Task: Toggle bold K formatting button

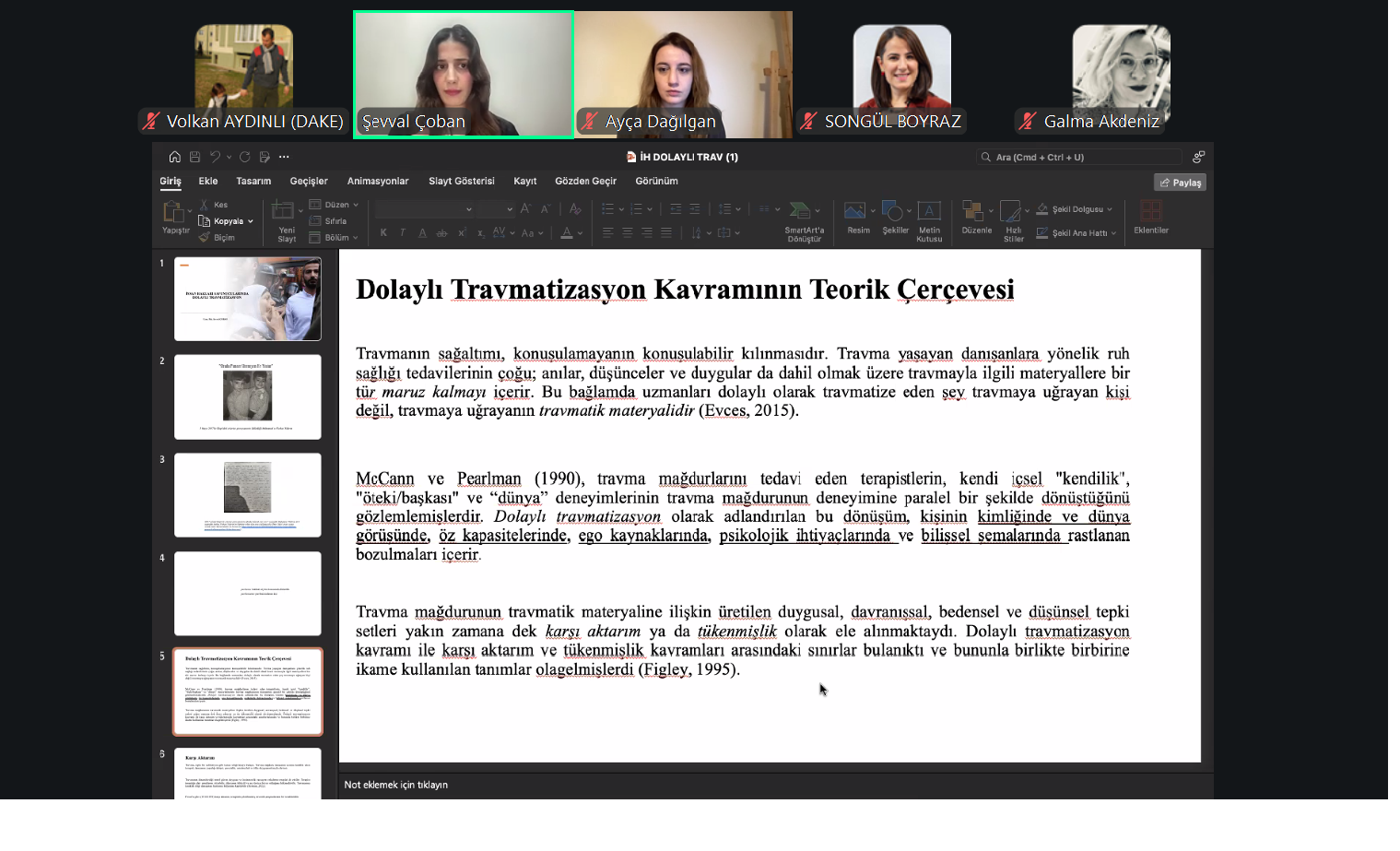Action: pyautogui.click(x=383, y=233)
